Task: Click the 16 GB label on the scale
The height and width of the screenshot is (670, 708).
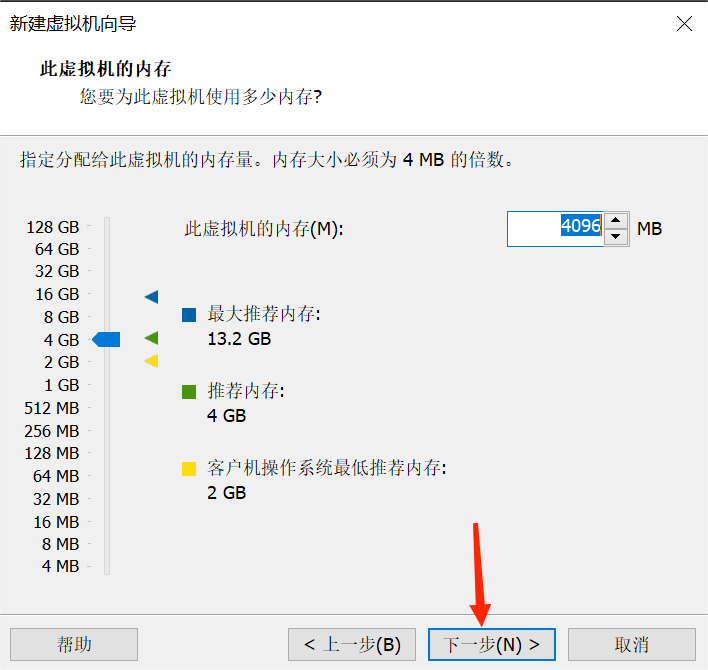Action: pyautogui.click(x=57, y=294)
